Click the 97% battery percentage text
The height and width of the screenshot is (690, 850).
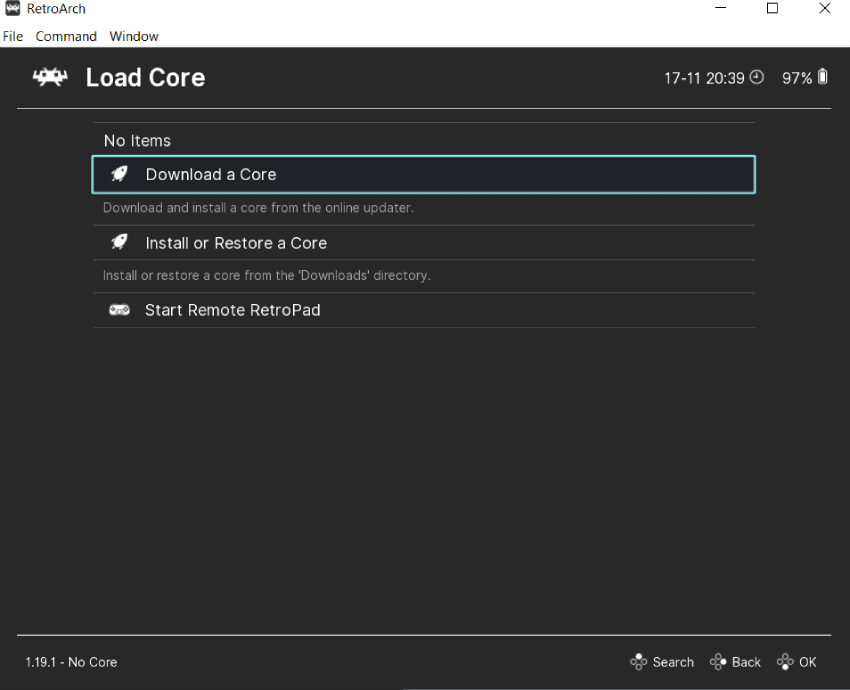(x=797, y=78)
